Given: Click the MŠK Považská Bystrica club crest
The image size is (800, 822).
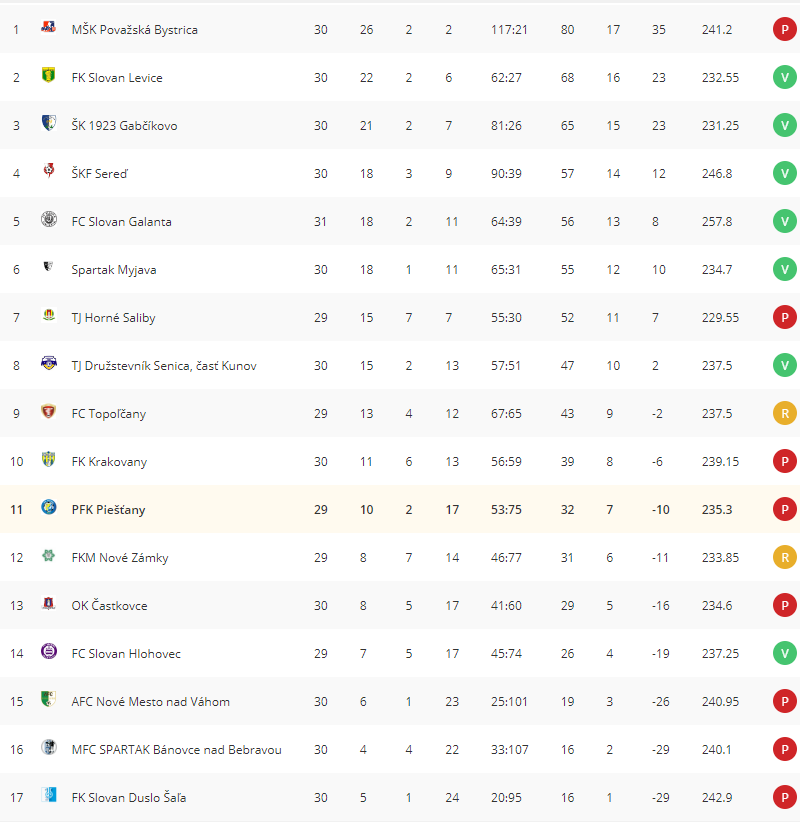Looking at the screenshot, I should point(48,27).
